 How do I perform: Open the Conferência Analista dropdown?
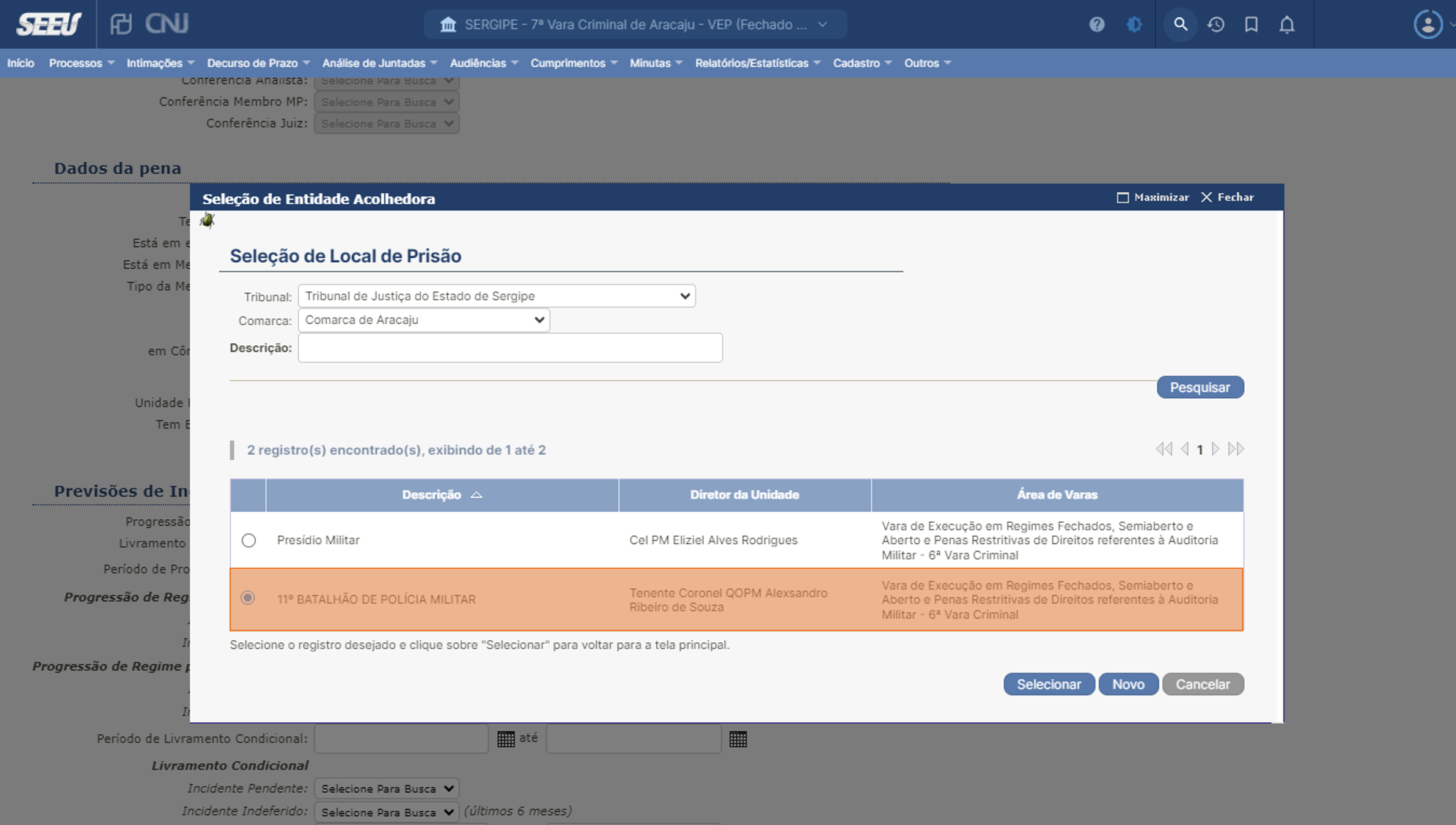(x=386, y=82)
